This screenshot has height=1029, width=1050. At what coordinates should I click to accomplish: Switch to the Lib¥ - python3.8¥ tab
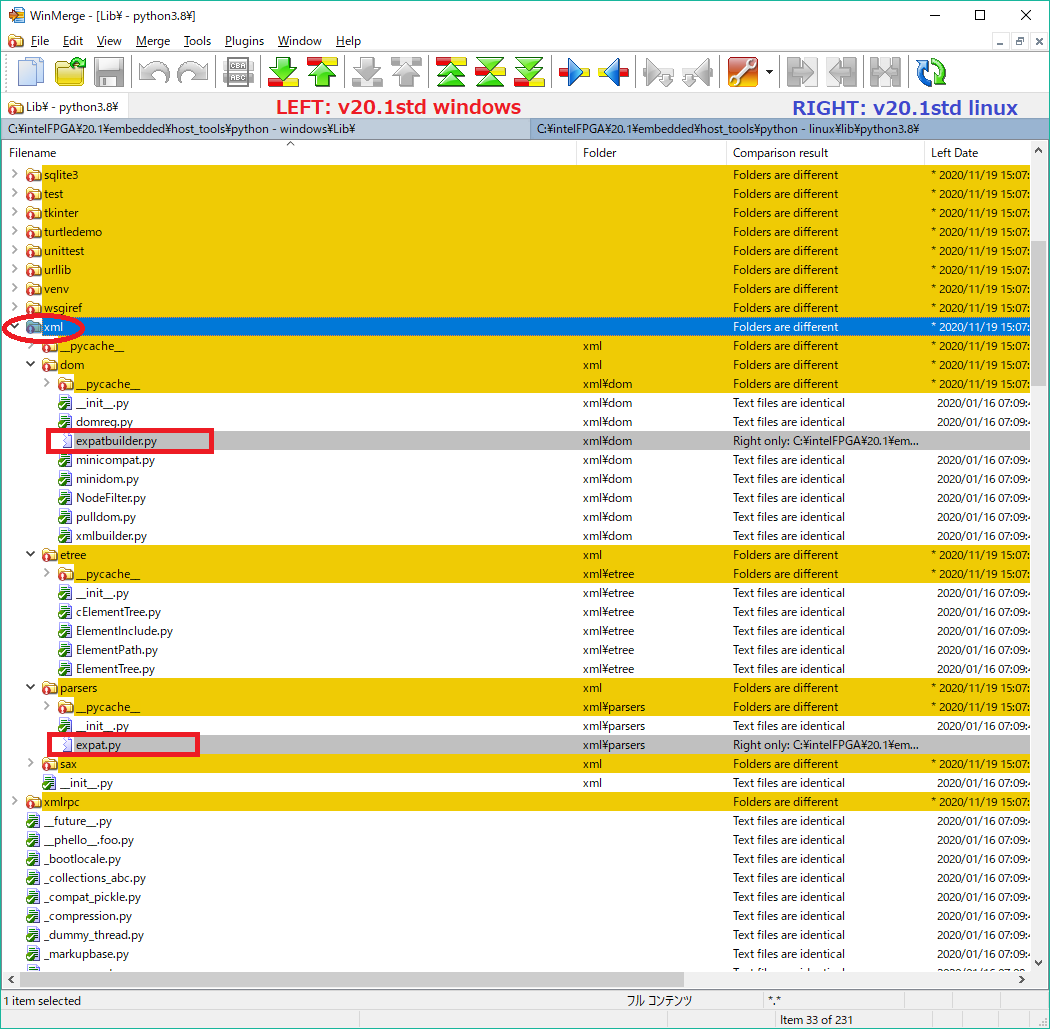pos(65,107)
